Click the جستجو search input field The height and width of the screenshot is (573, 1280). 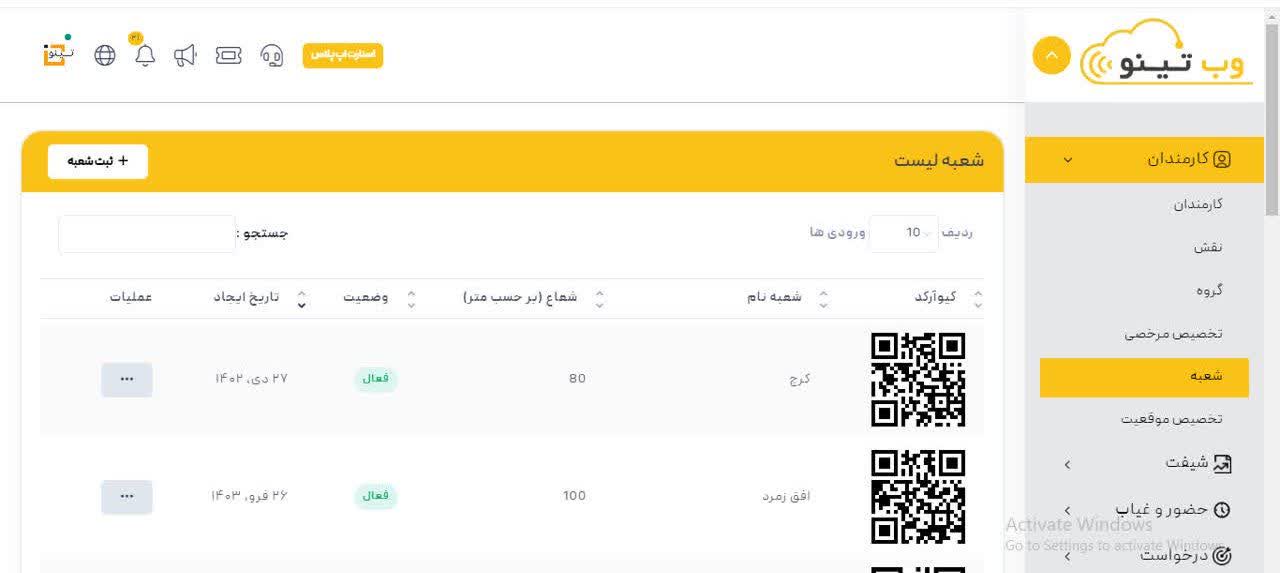click(x=147, y=234)
